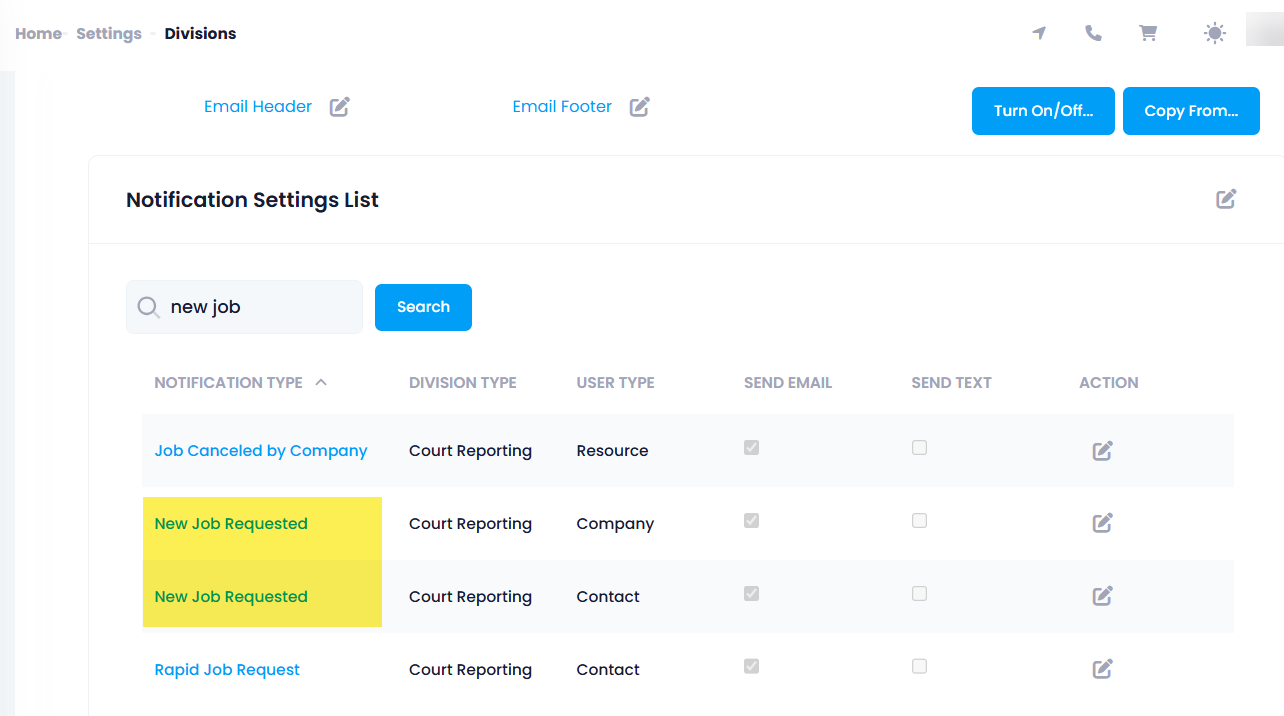Viewport: 1284px width, 716px height.
Task: Click edit icon beside Notification Settings List
Action: (1226, 199)
